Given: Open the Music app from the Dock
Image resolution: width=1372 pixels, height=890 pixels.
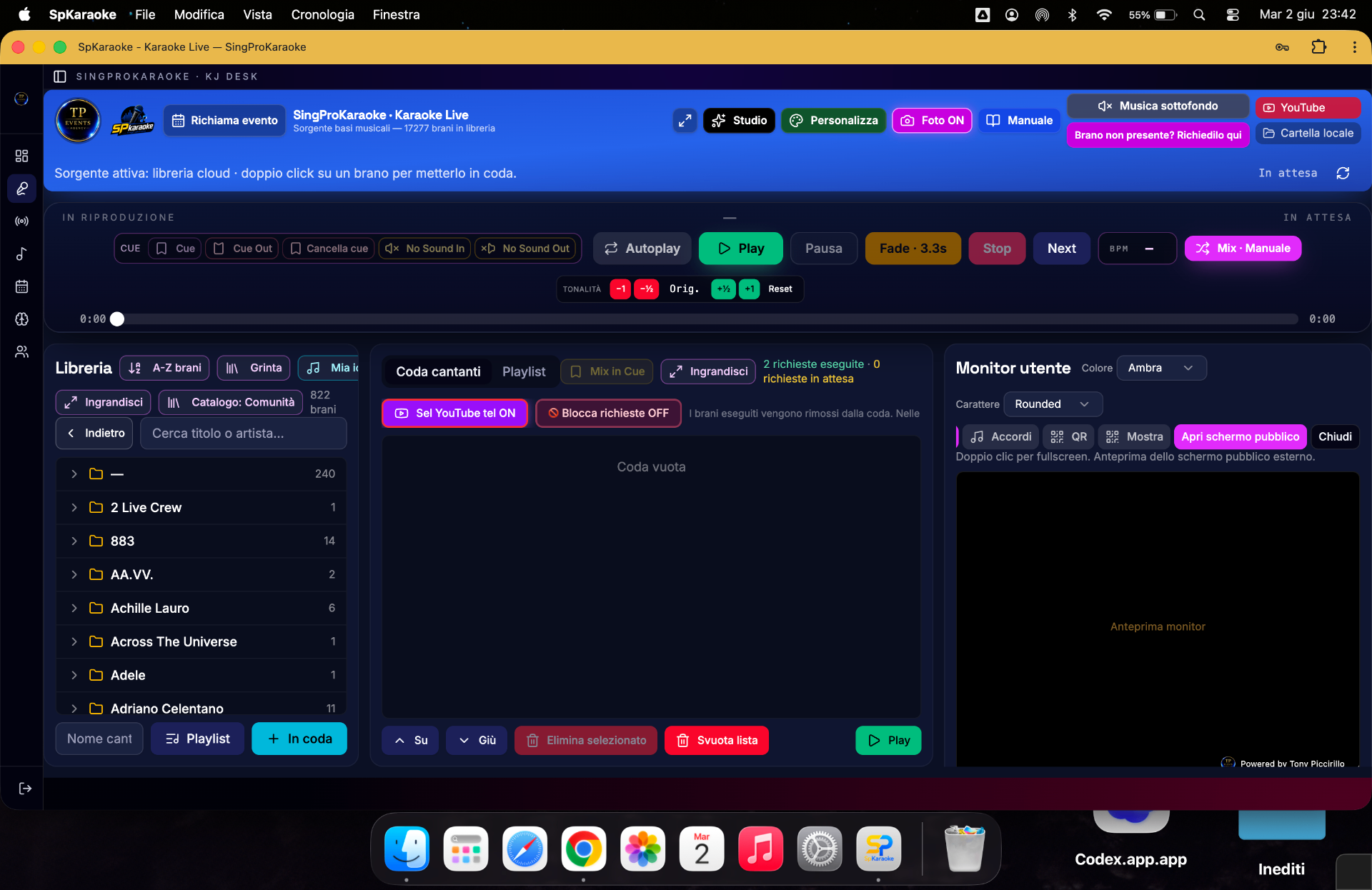Looking at the screenshot, I should tap(760, 849).
